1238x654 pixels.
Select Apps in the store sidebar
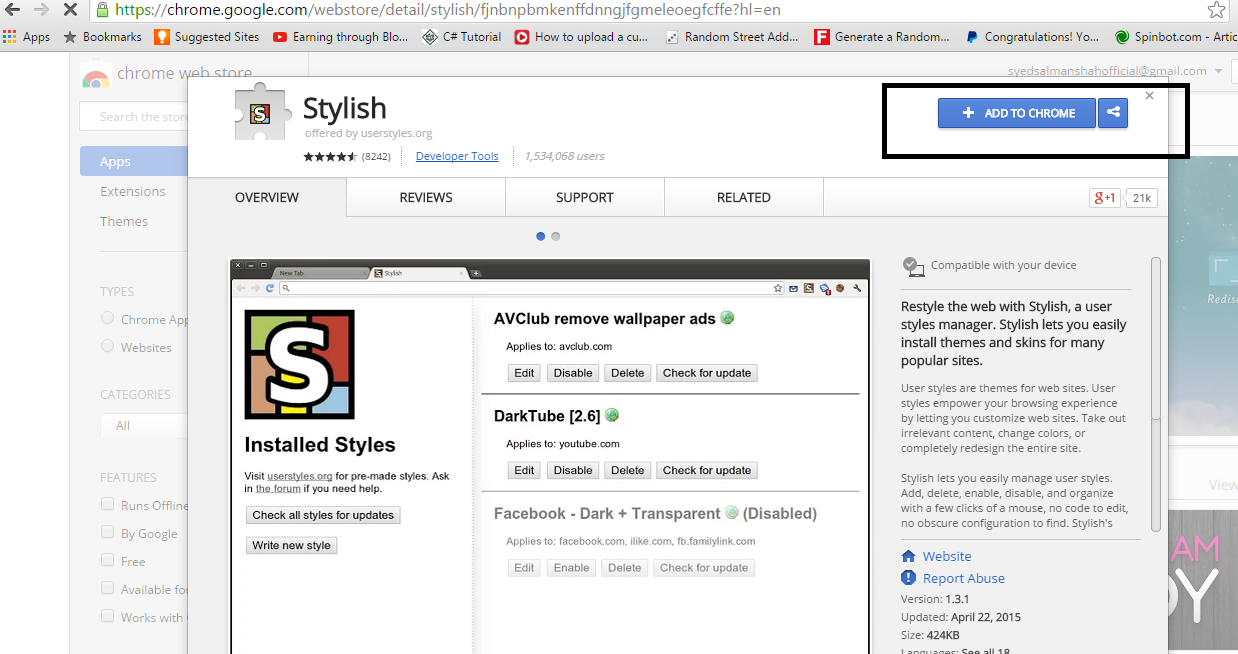click(x=134, y=161)
